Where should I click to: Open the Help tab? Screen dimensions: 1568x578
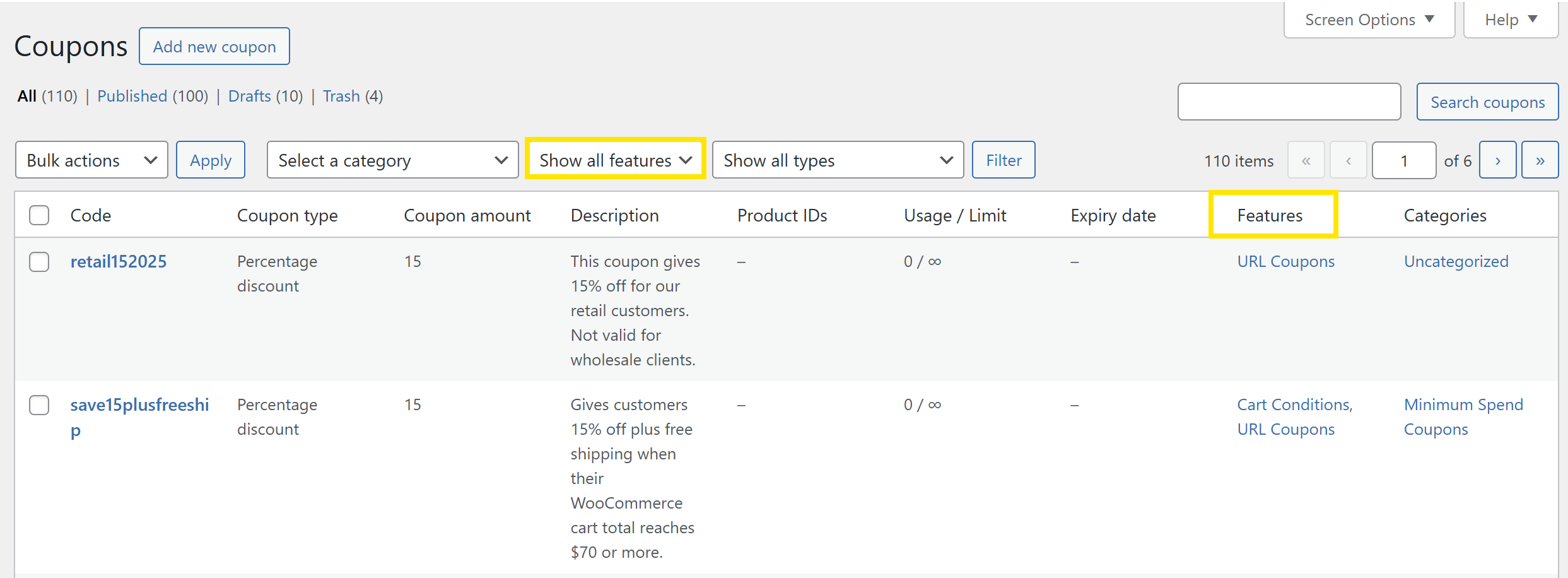pyautogui.click(x=1510, y=20)
